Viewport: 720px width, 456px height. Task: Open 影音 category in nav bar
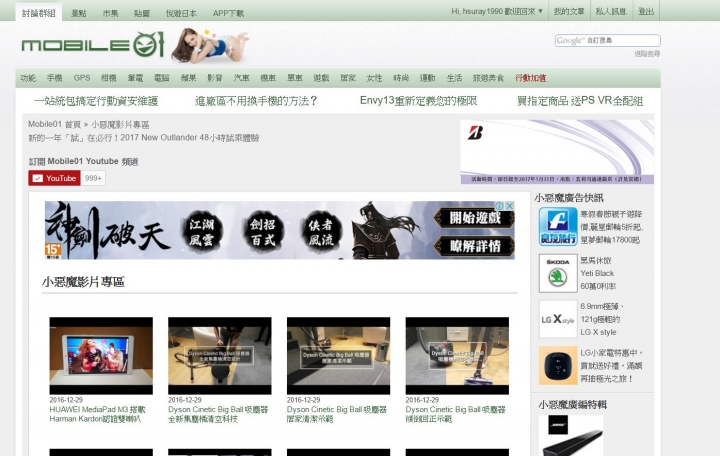point(214,78)
